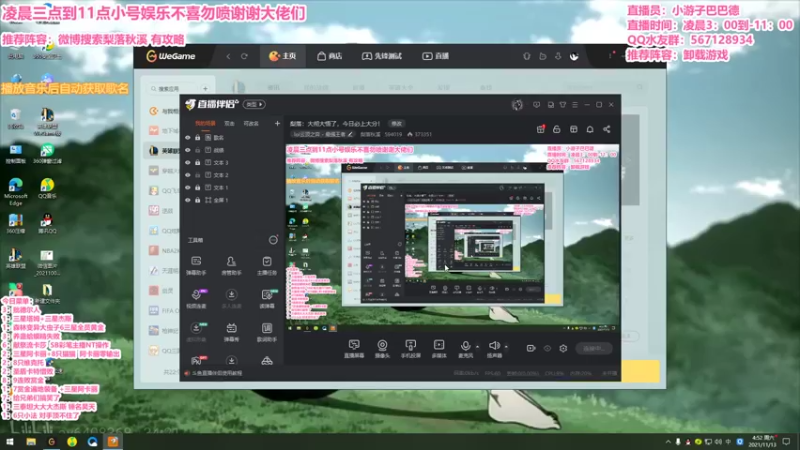Mute the 扬声器 speaker

[x=494, y=349]
